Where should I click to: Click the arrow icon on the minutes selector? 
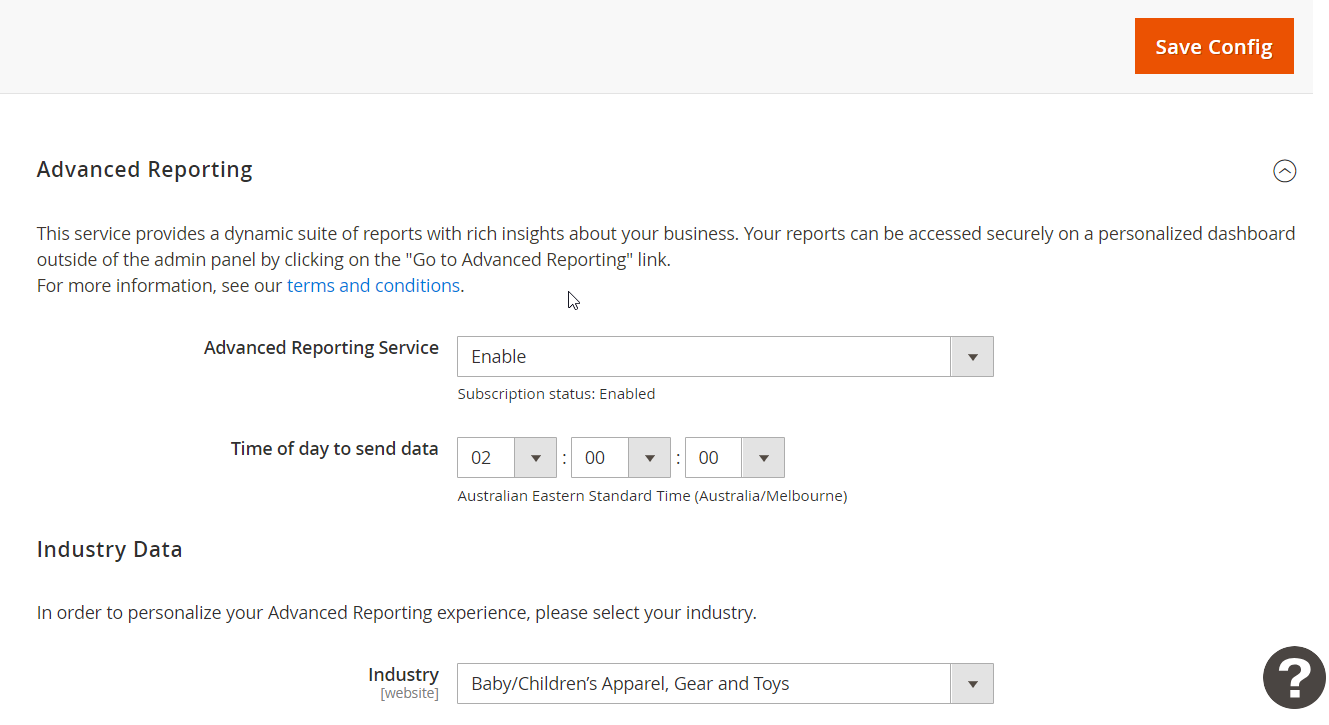tap(650, 457)
